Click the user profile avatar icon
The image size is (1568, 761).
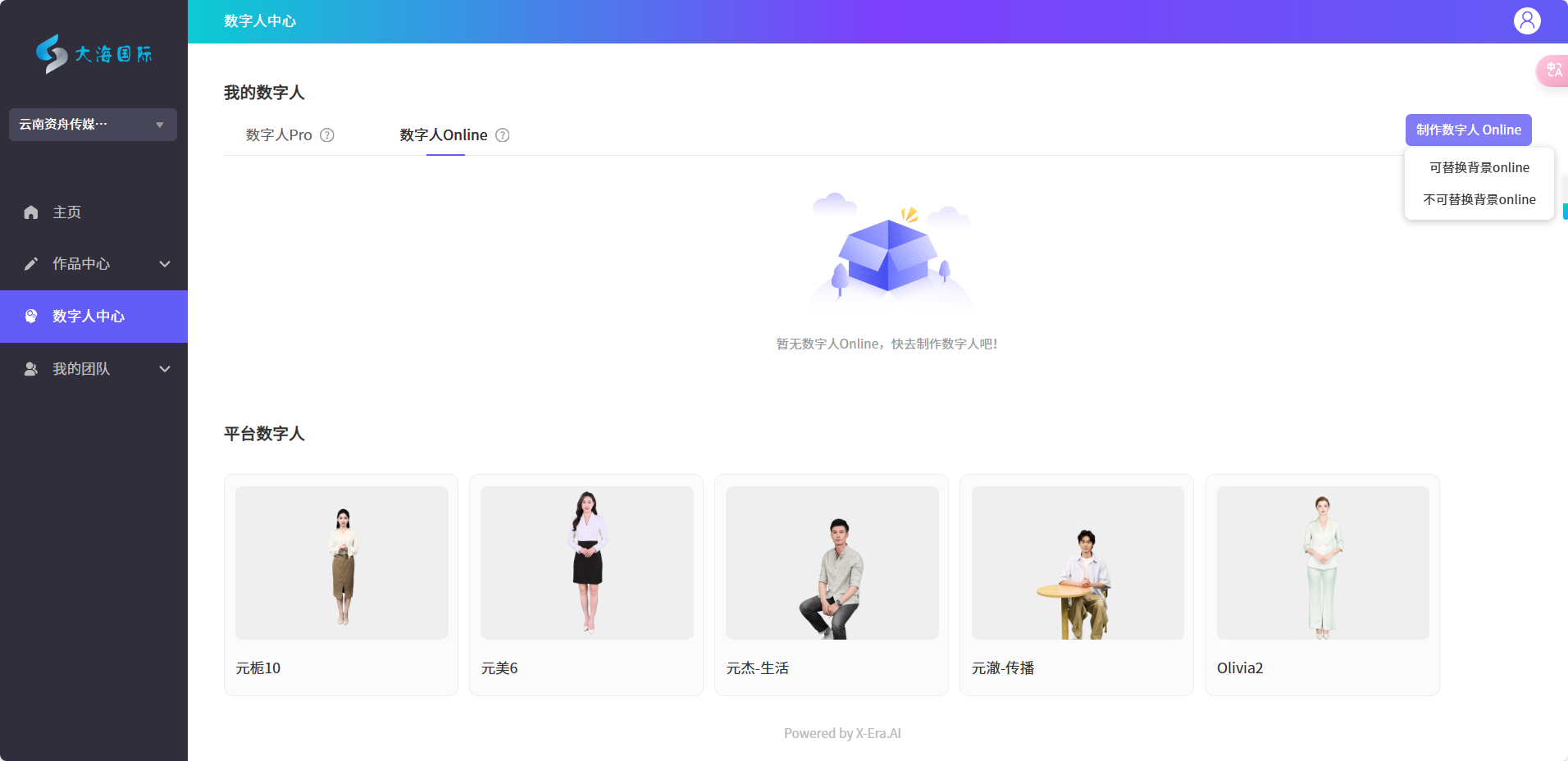[1526, 21]
